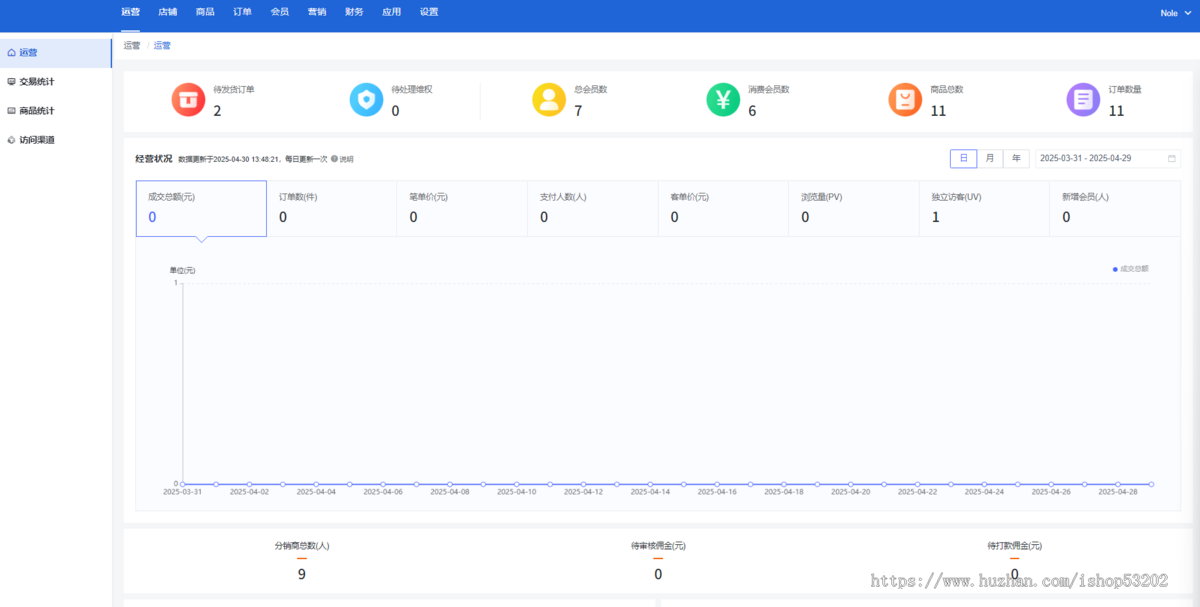Open the calendar icon in date range
The image size is (1200, 607).
pos(1172,159)
